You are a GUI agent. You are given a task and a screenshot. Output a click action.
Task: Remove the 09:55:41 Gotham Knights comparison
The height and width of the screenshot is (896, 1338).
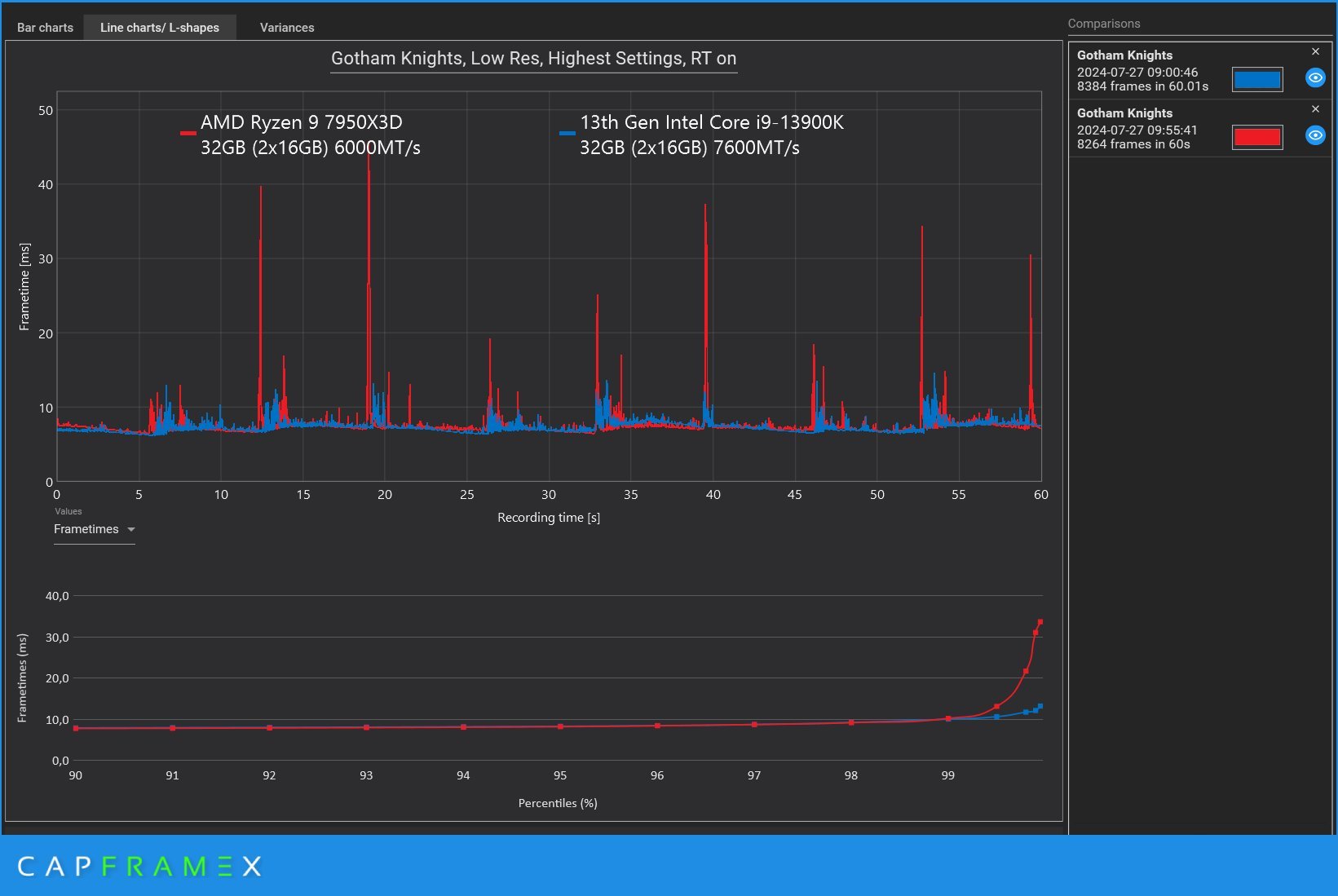tap(1315, 108)
